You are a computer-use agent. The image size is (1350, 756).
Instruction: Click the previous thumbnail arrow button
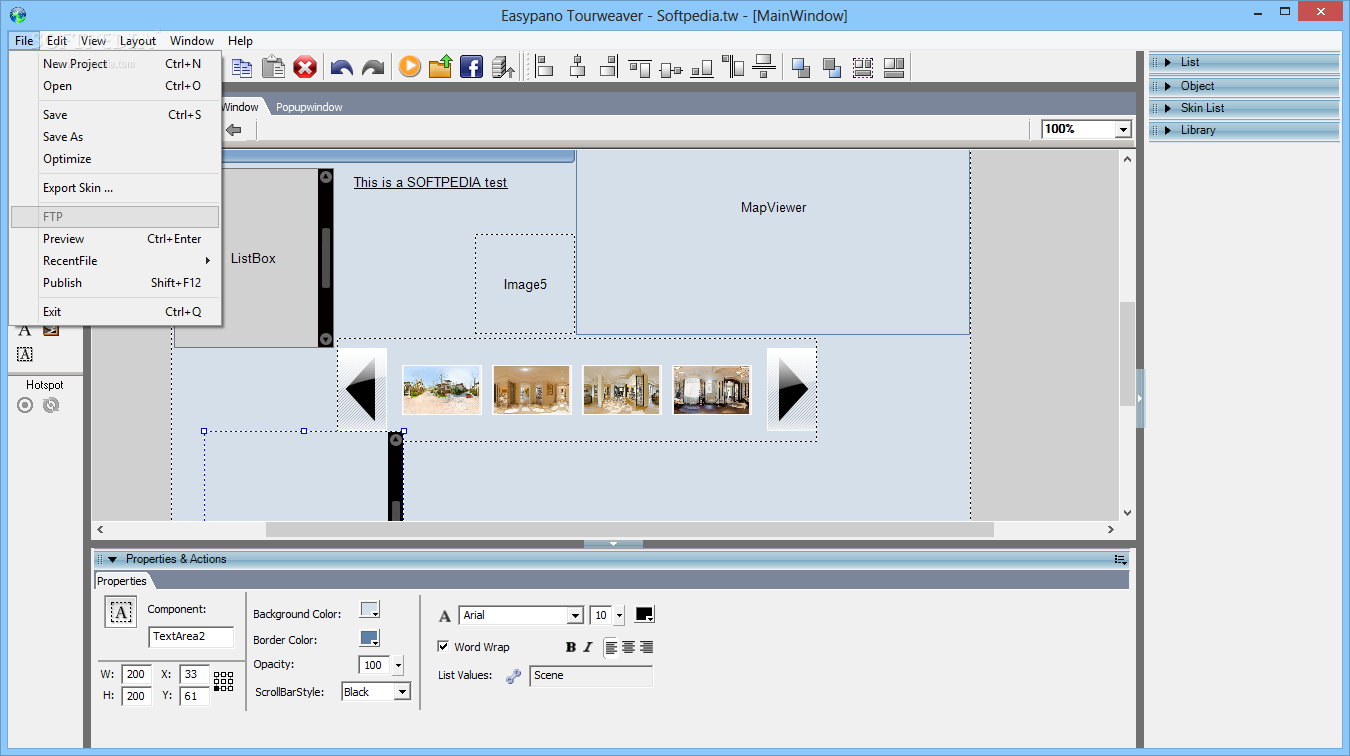pyautogui.click(x=361, y=389)
